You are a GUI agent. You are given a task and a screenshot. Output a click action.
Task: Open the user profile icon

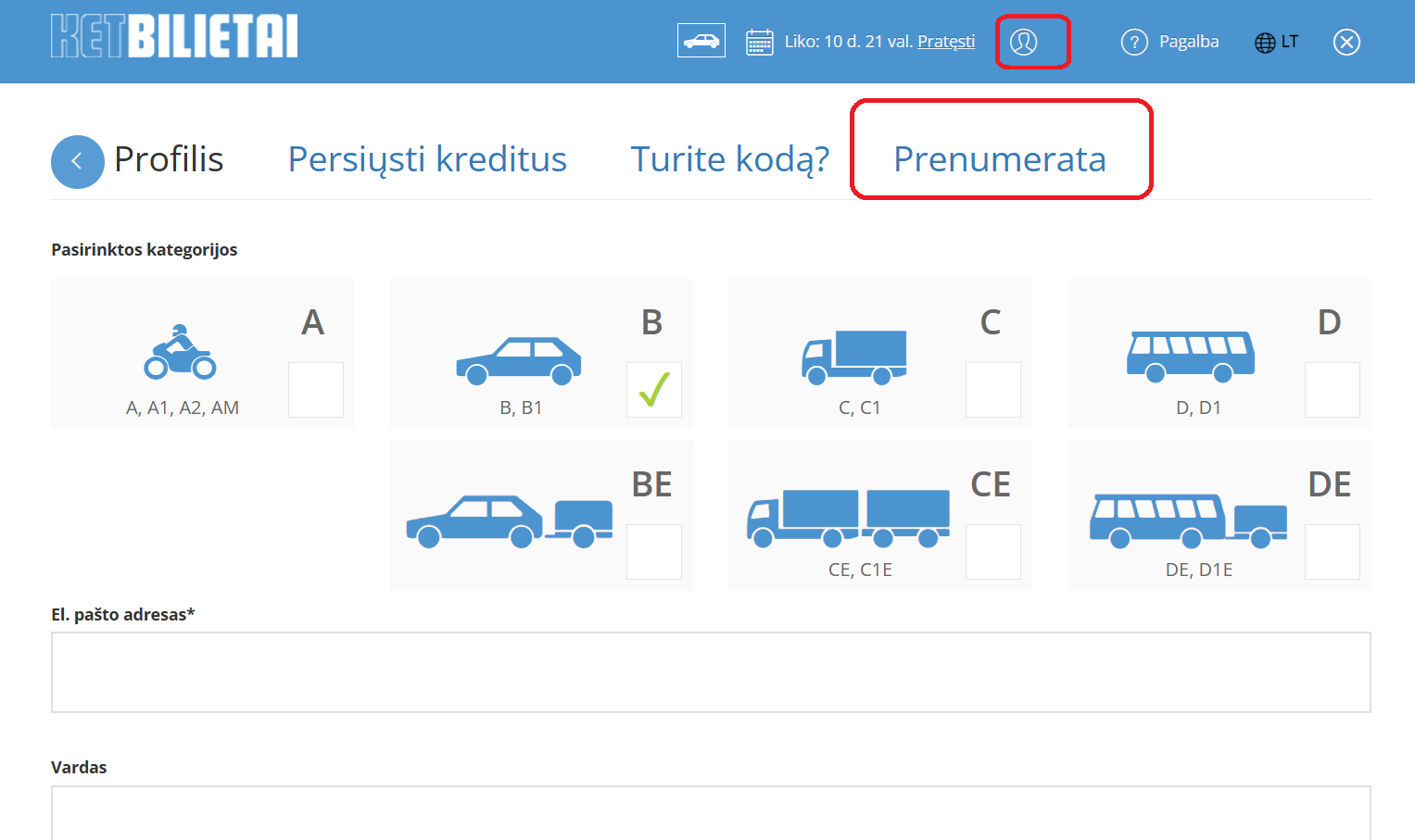tap(1023, 42)
